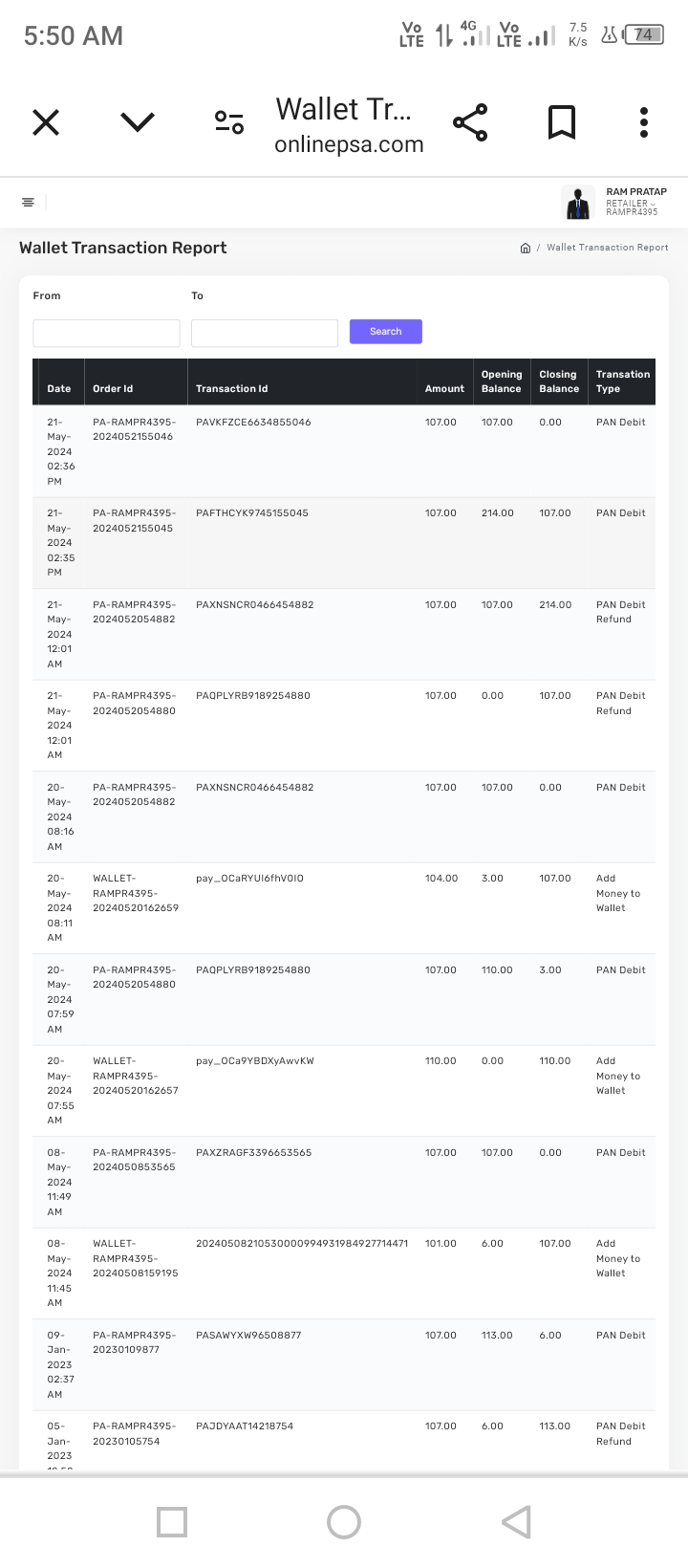The width and height of the screenshot is (688, 1568).
Task: Click the To date field
Action: (x=265, y=333)
